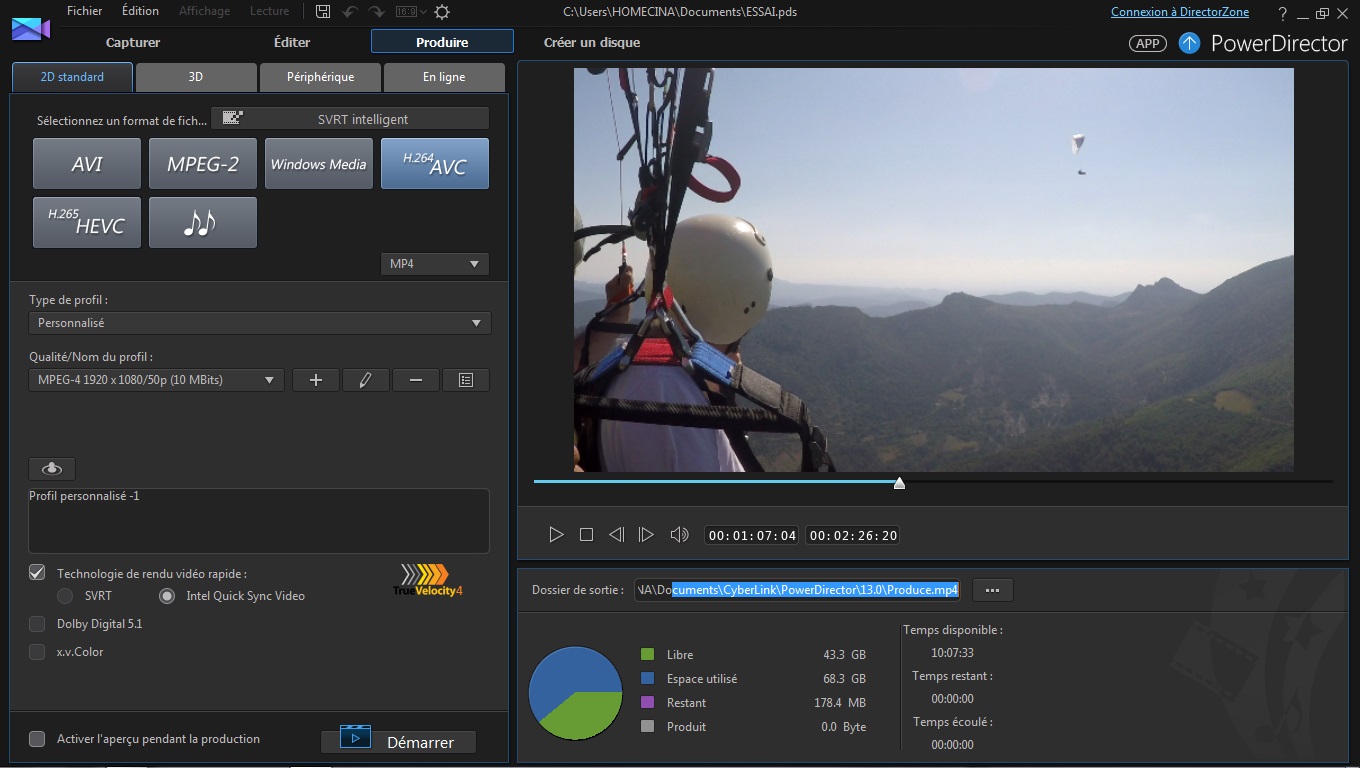Open the Type de profil dropdown
The image size is (1360, 768).
tap(260, 323)
